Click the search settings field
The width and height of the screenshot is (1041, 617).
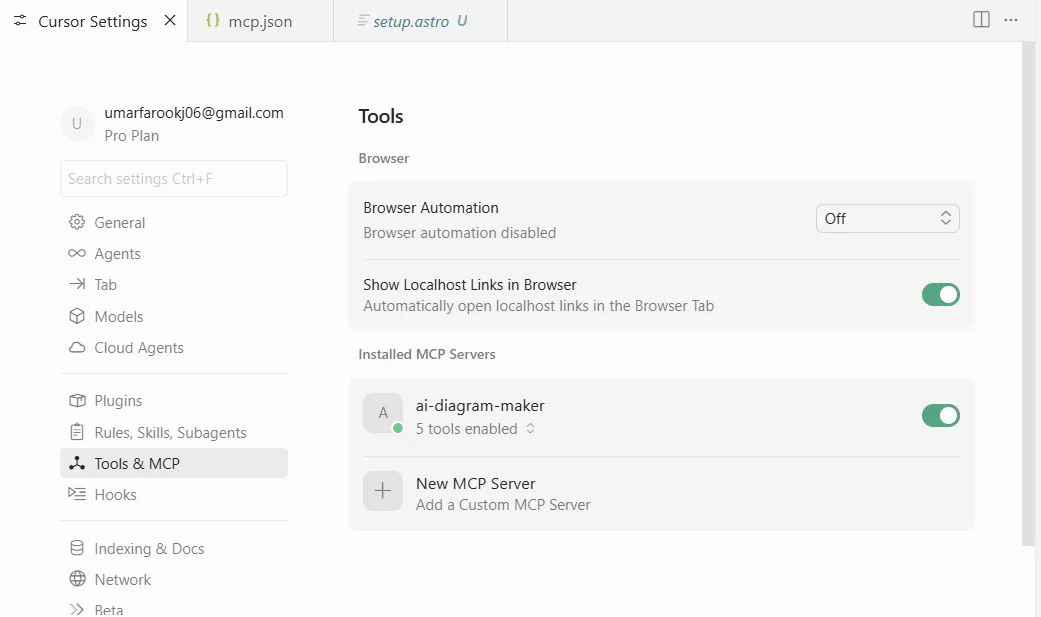click(173, 178)
